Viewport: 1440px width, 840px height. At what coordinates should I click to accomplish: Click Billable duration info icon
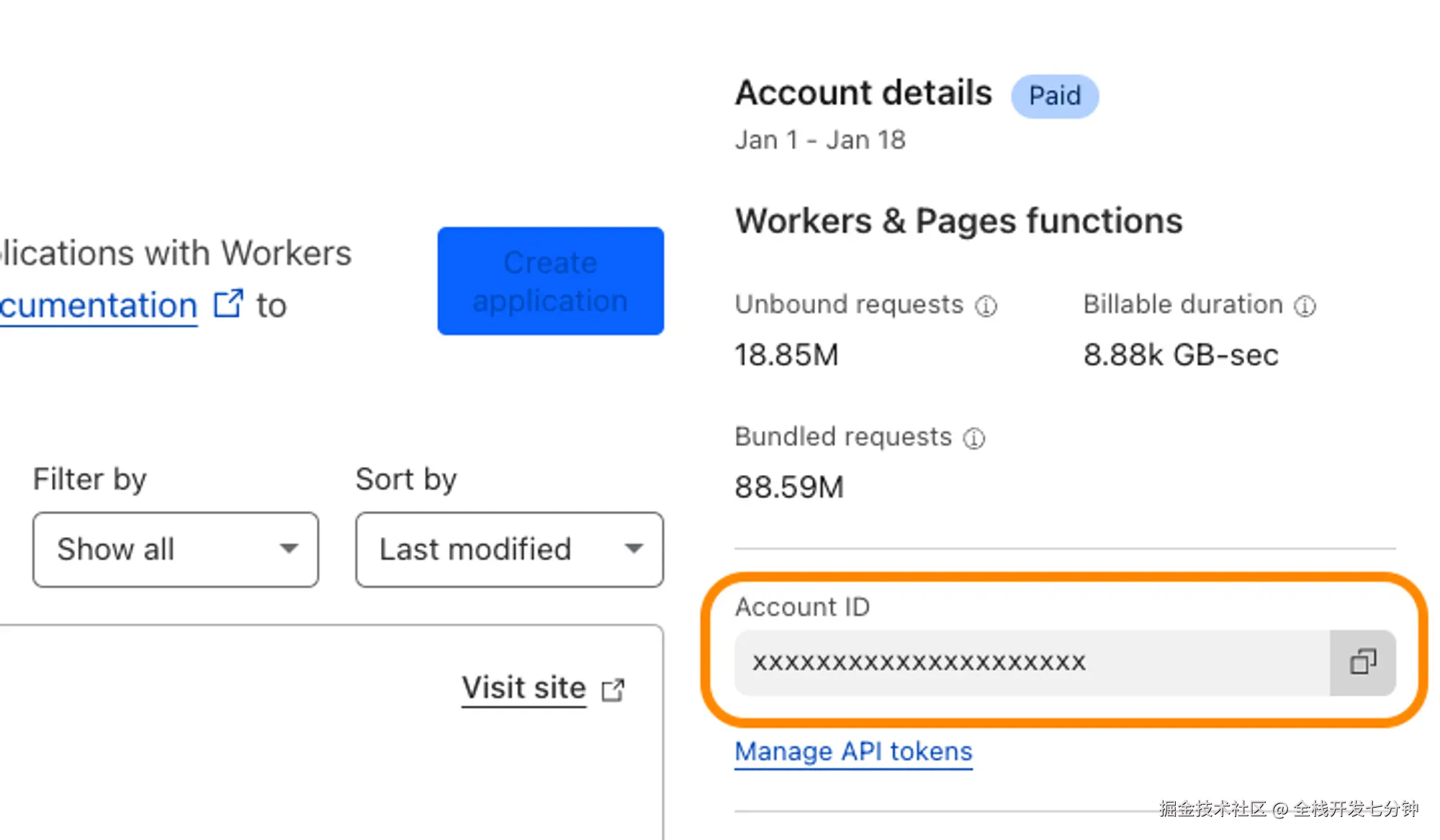[1305, 306]
